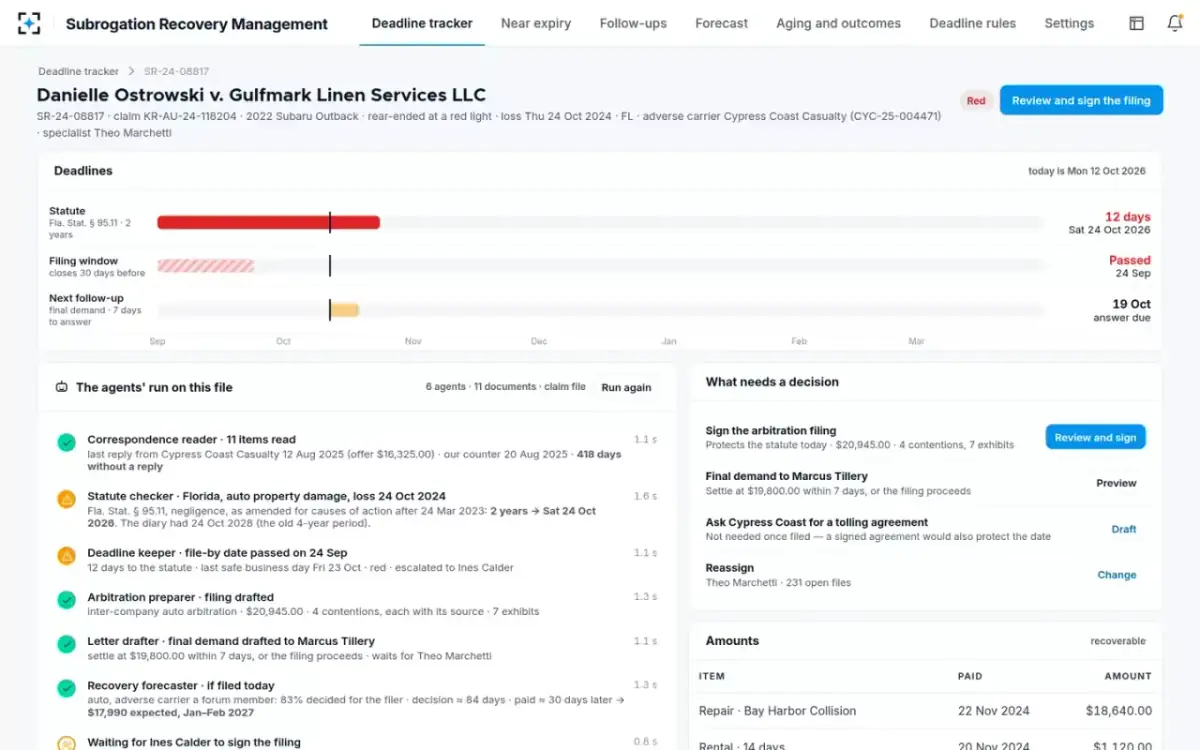Click the '12 days' statute countdown
Viewport: 1200px width, 750px height.
(1127, 217)
